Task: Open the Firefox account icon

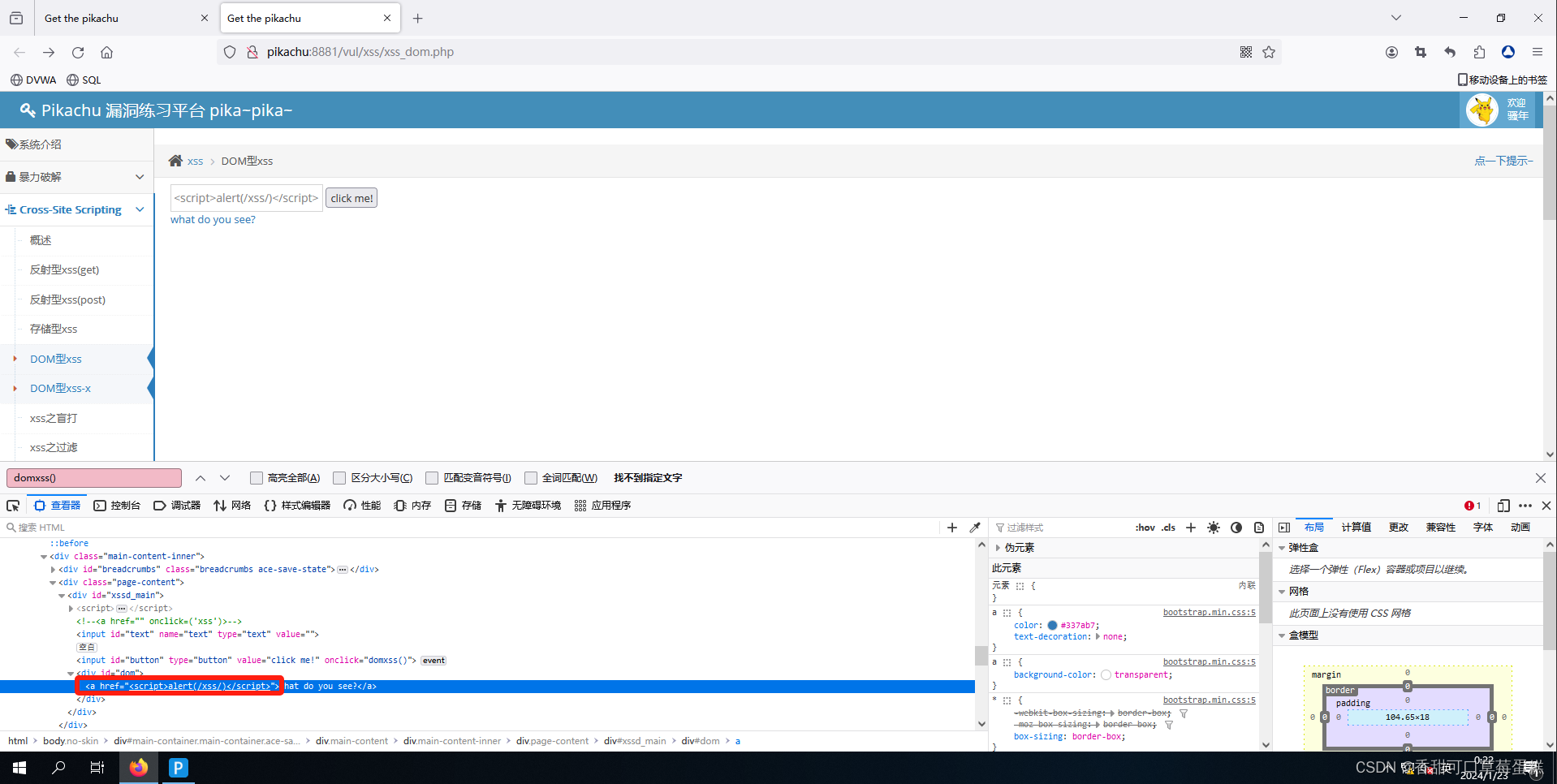Action: click(x=1391, y=52)
